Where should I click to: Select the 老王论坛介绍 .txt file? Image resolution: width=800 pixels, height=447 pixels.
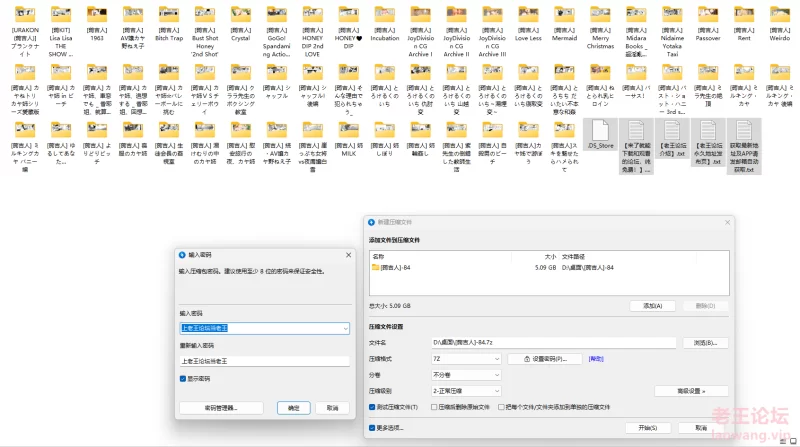point(672,138)
